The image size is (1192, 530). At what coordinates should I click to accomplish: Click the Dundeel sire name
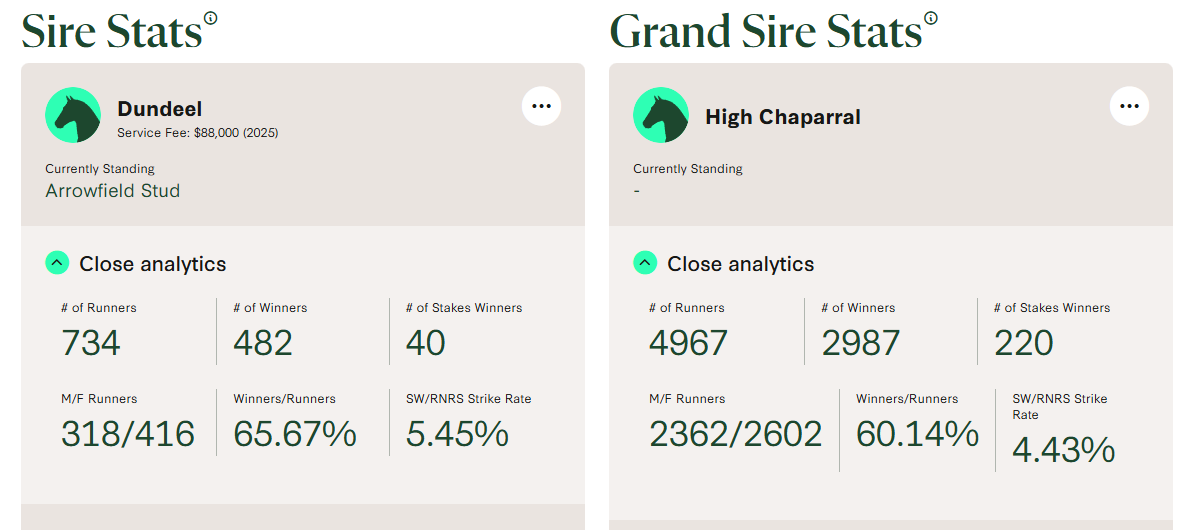tap(160, 109)
